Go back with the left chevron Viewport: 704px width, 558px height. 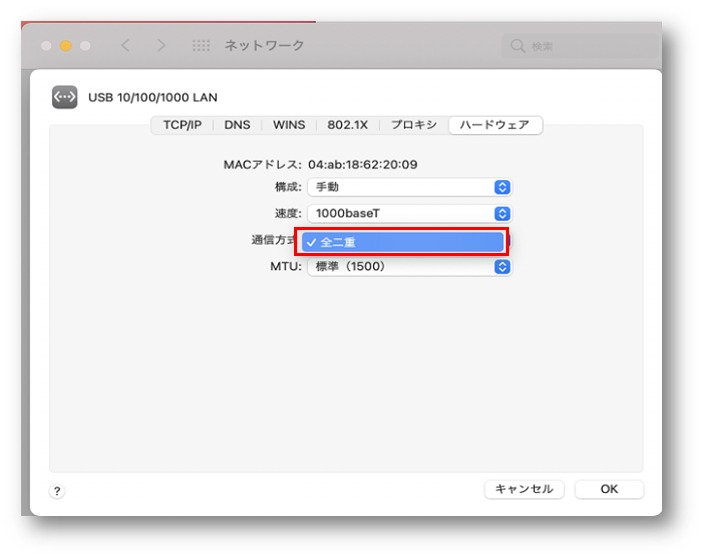click(126, 45)
